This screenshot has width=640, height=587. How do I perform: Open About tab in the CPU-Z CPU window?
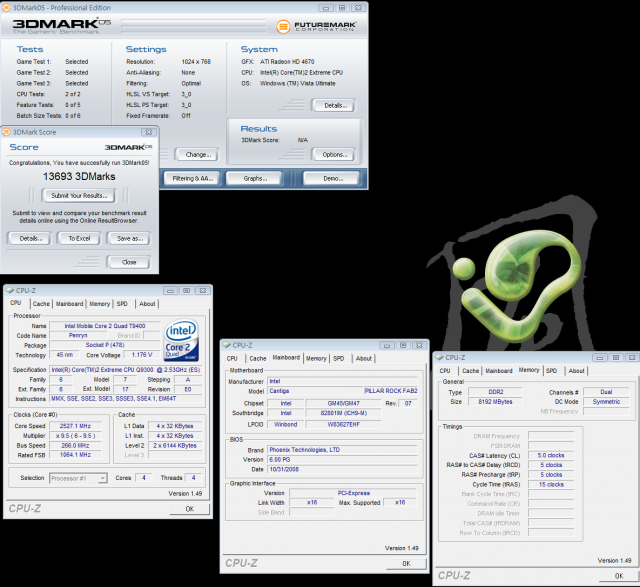click(x=147, y=304)
